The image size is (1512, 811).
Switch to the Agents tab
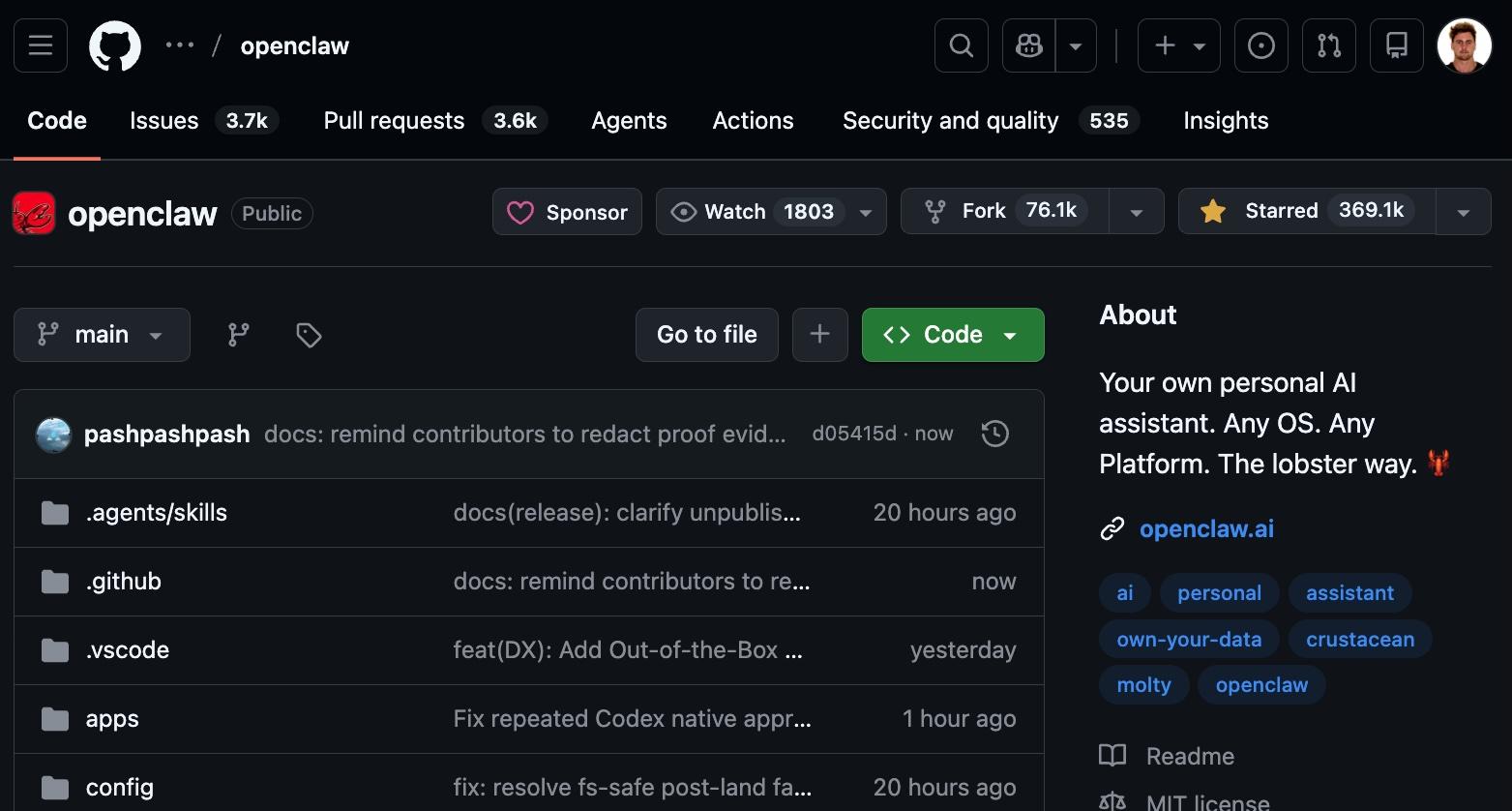[629, 121]
